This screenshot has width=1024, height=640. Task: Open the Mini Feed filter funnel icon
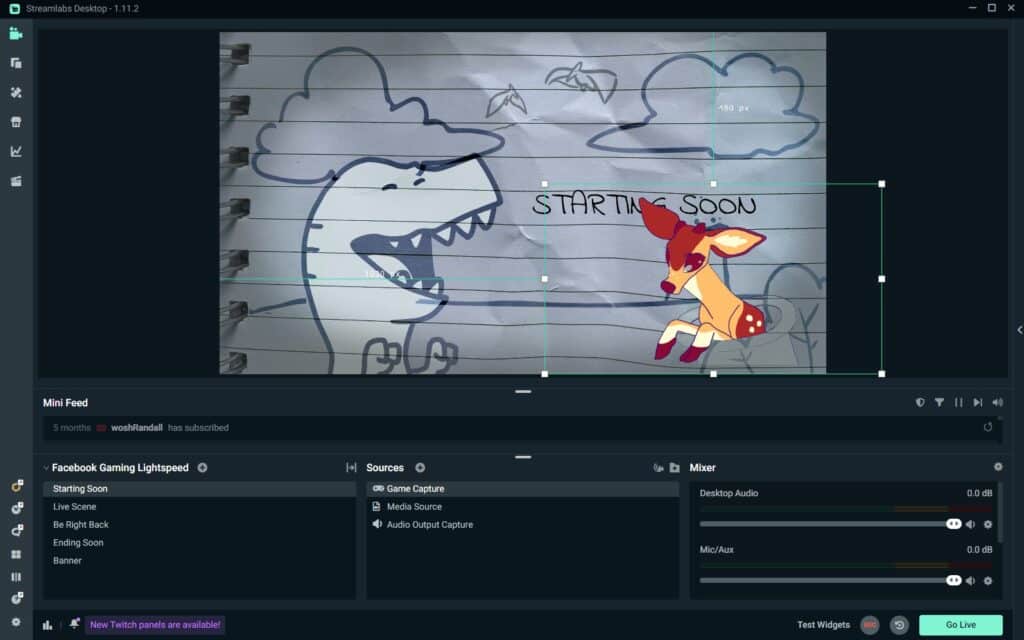(x=939, y=402)
